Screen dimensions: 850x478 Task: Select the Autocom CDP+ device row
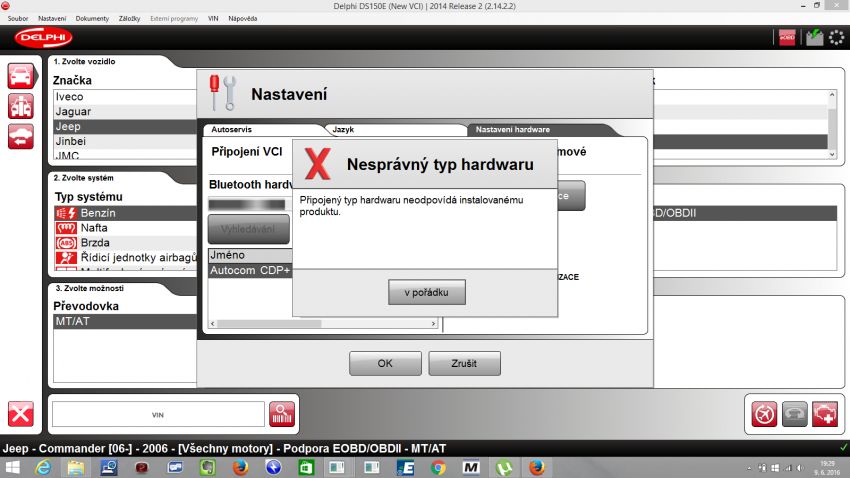(250, 270)
